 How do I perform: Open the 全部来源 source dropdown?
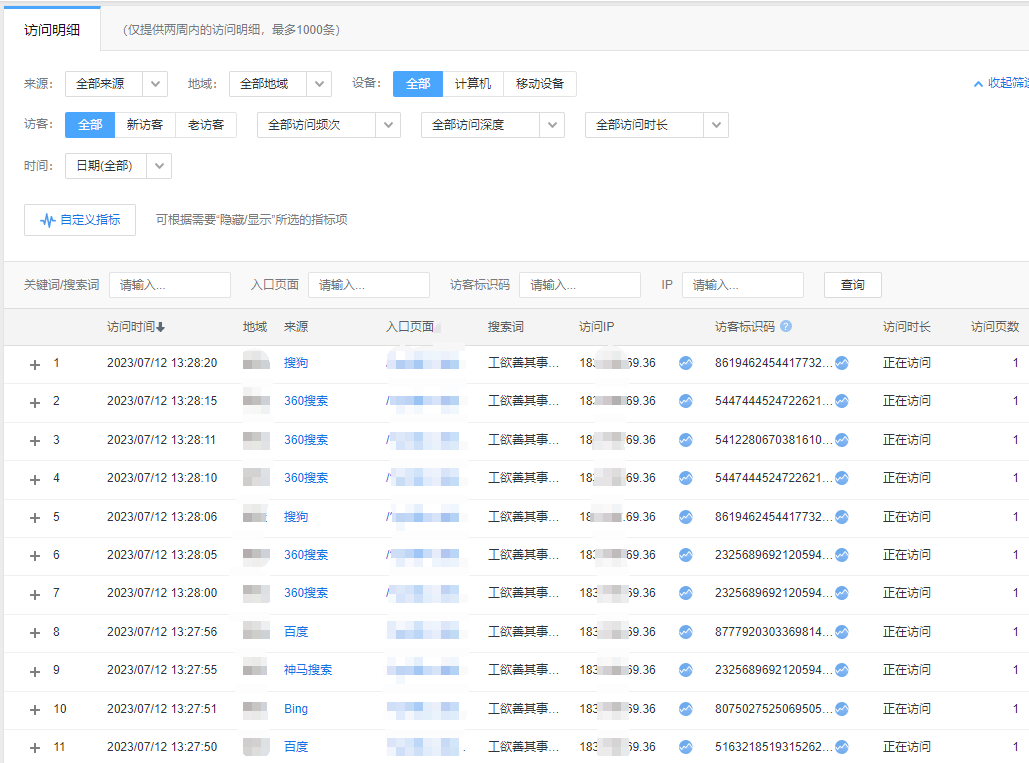point(116,84)
